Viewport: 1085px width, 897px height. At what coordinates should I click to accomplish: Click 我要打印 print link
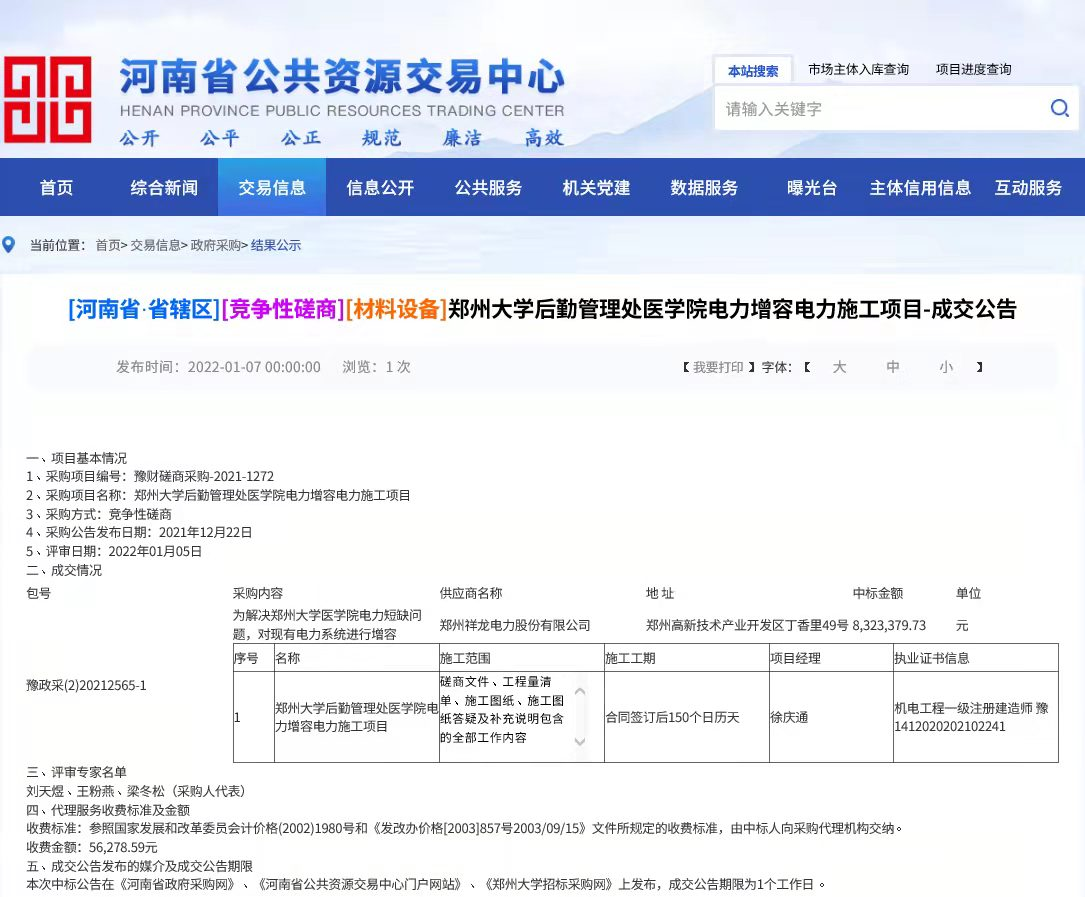point(718,367)
